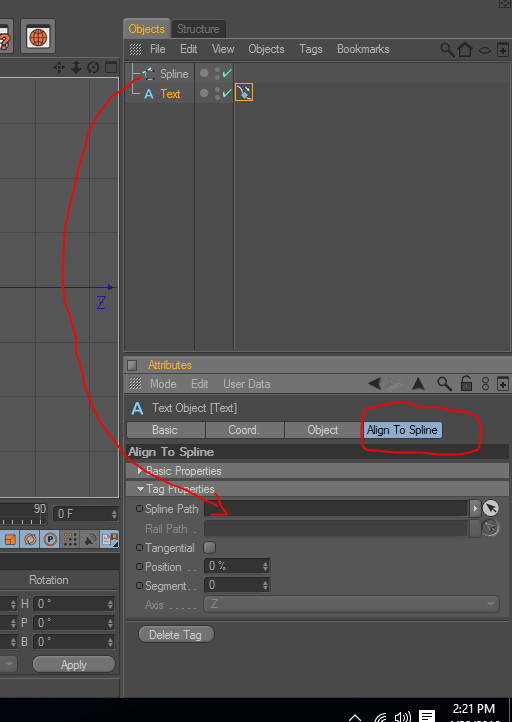Click the Object Manager new-panel plus icon
Image resolution: width=512 pixels, height=722 pixels.
503,50
